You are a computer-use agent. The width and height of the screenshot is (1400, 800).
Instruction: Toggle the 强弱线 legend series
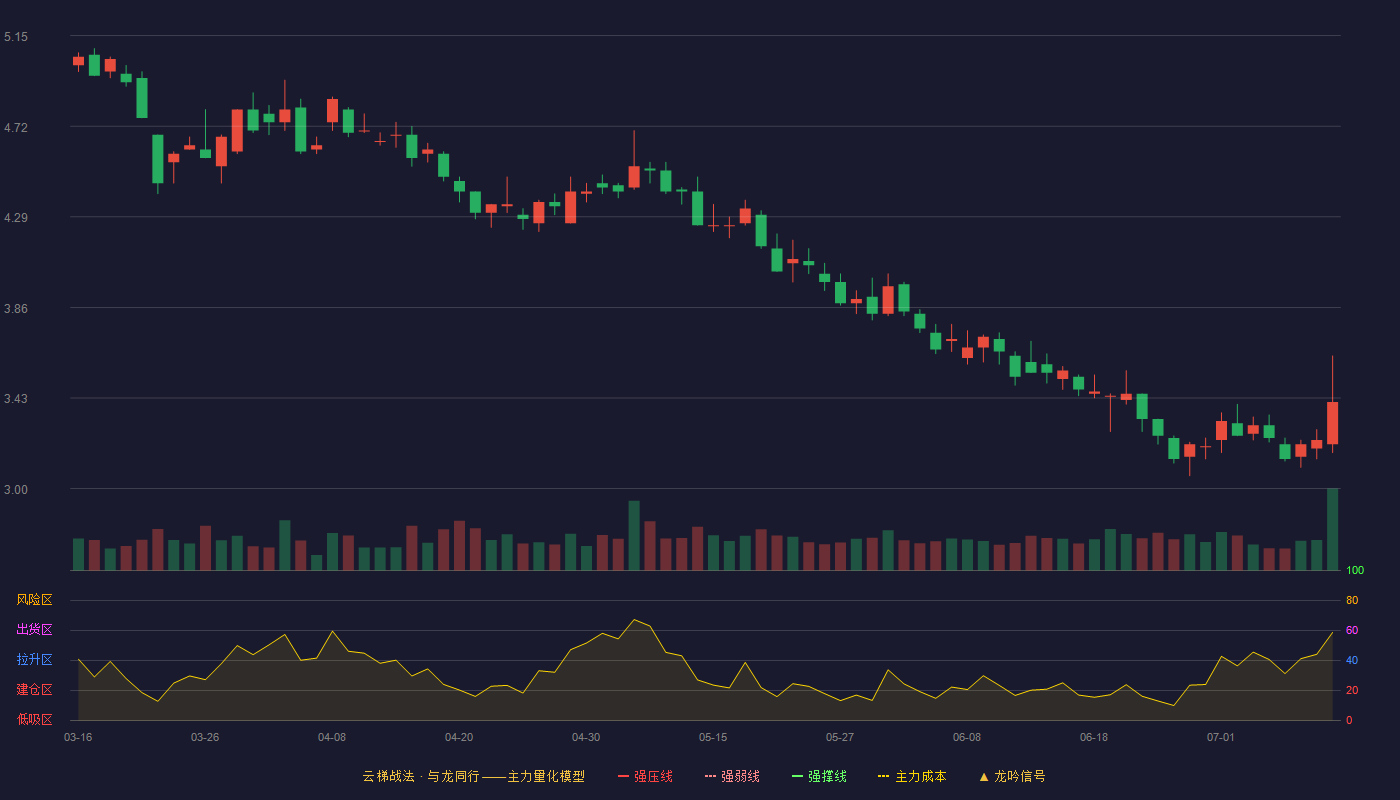click(732, 776)
